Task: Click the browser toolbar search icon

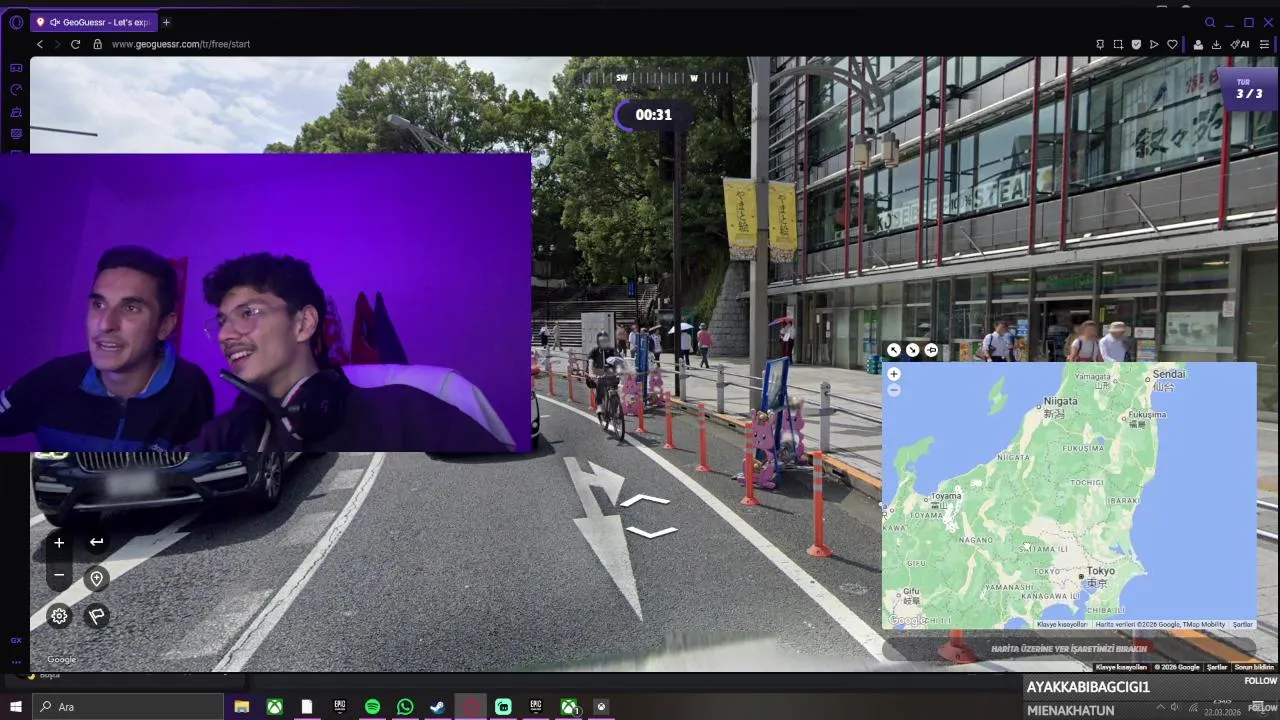Action: click(1210, 22)
